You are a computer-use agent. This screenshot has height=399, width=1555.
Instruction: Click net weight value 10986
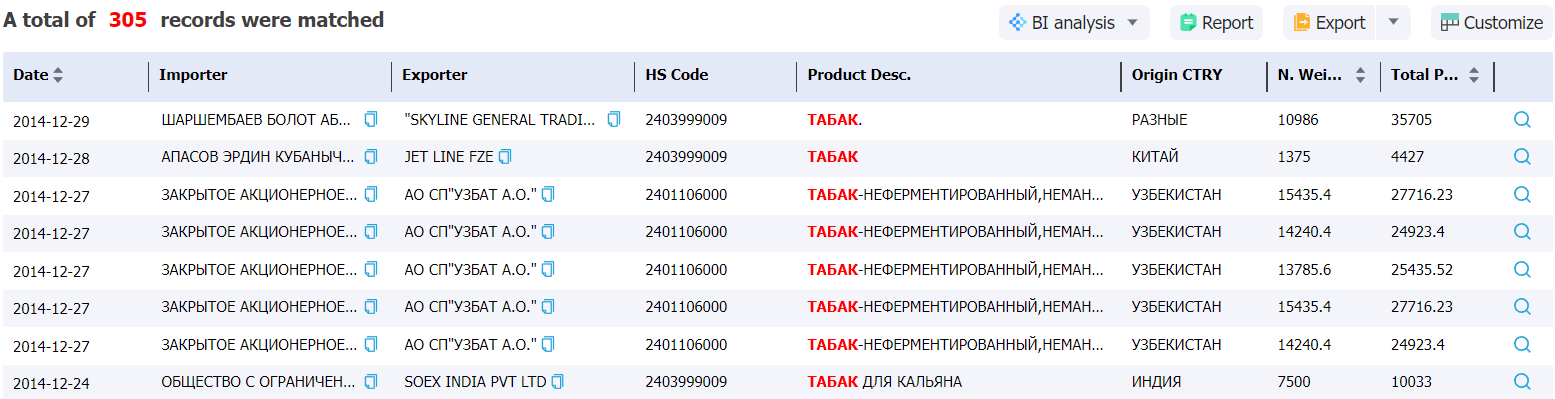point(1298,120)
